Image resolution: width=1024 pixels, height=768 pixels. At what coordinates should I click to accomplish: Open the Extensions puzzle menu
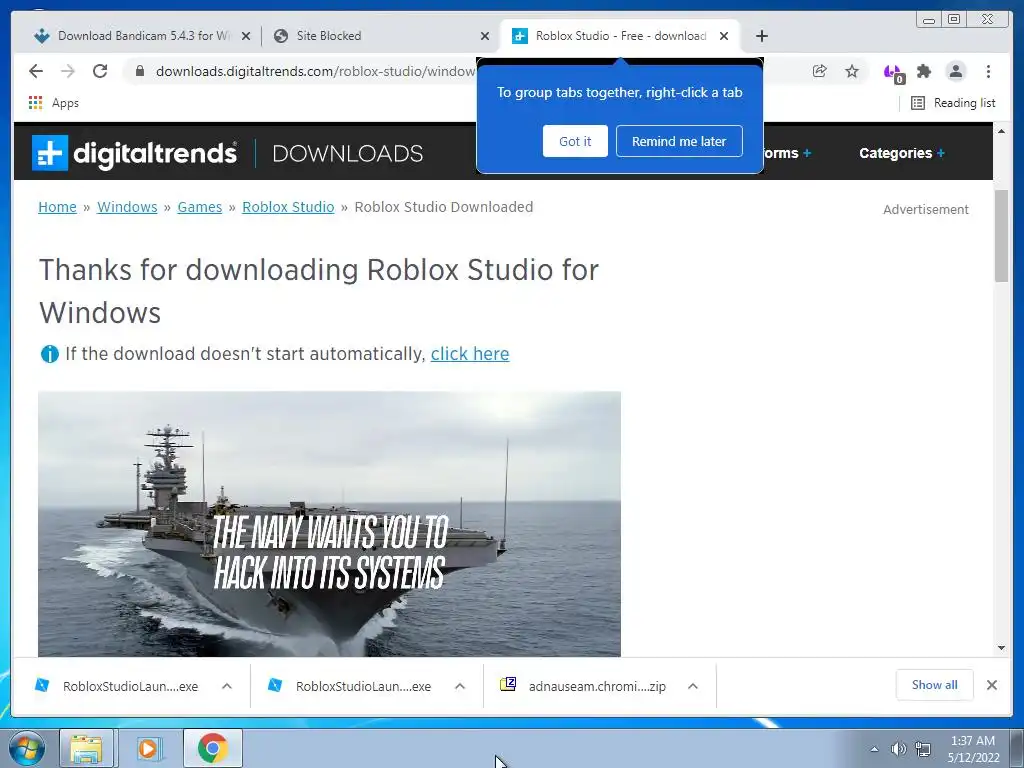click(923, 71)
